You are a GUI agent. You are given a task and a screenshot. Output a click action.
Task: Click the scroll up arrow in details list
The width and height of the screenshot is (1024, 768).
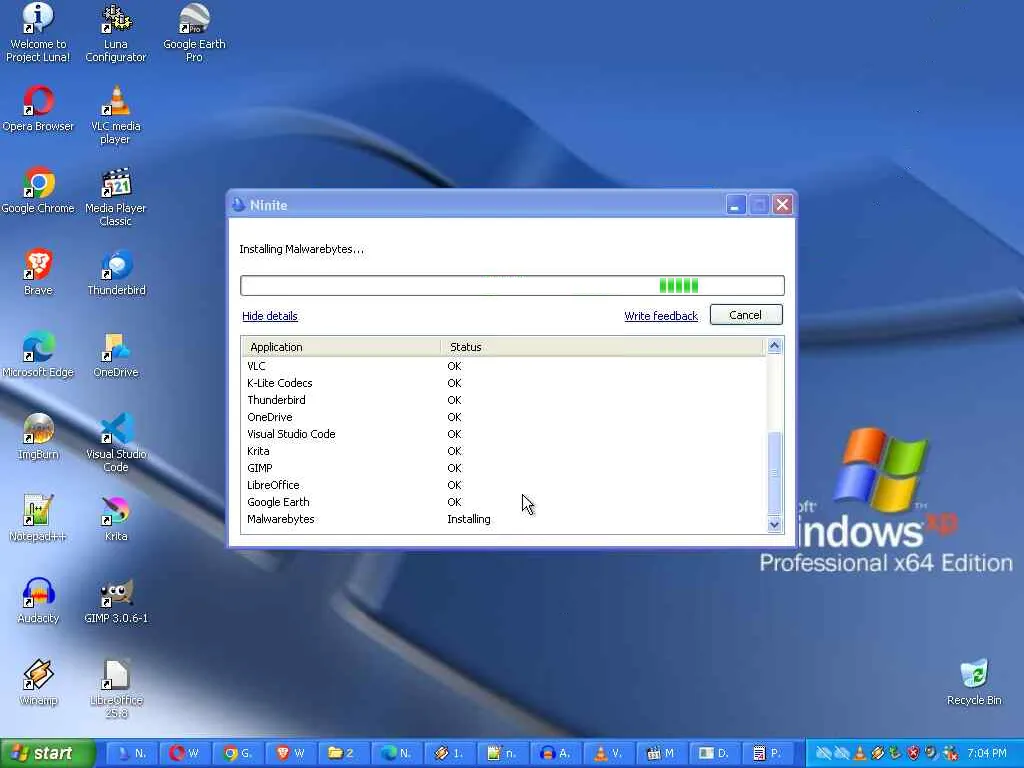click(x=775, y=346)
